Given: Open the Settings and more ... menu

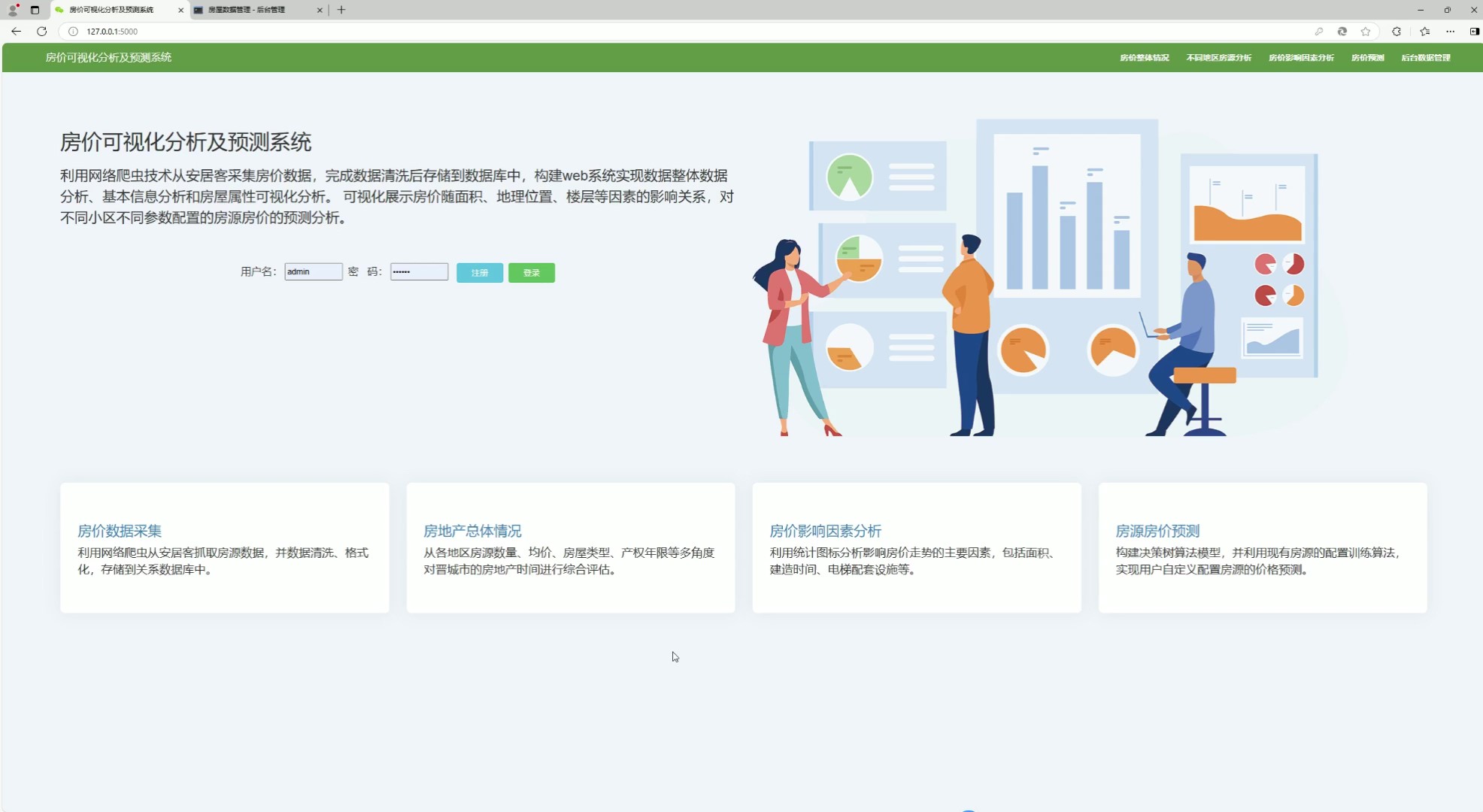Looking at the screenshot, I should tap(1451, 32).
